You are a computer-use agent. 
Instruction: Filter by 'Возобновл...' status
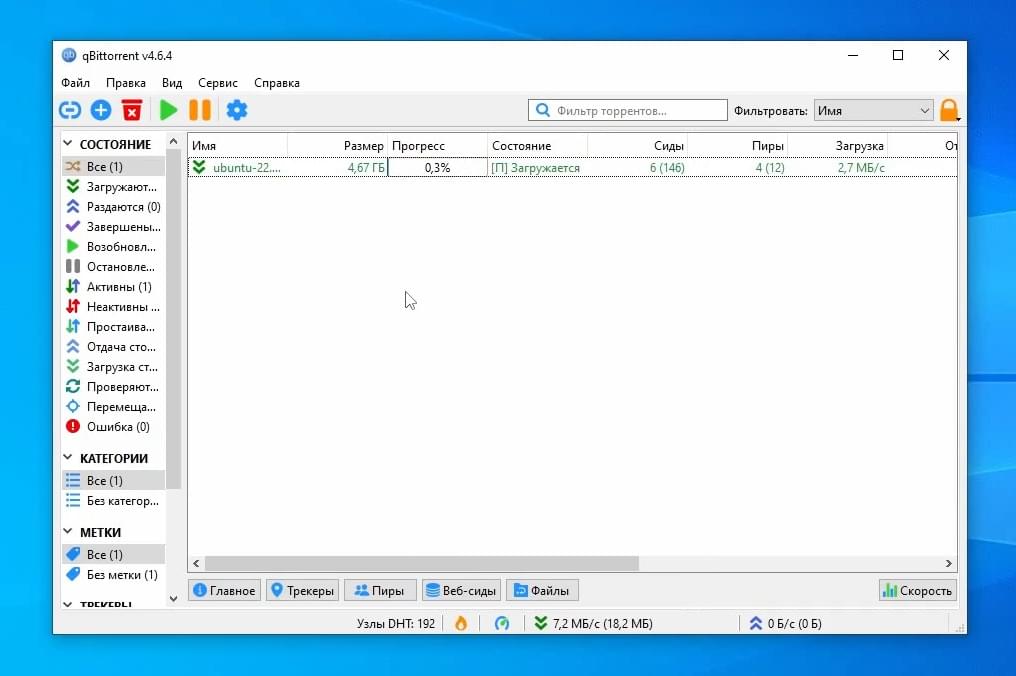click(x=113, y=247)
